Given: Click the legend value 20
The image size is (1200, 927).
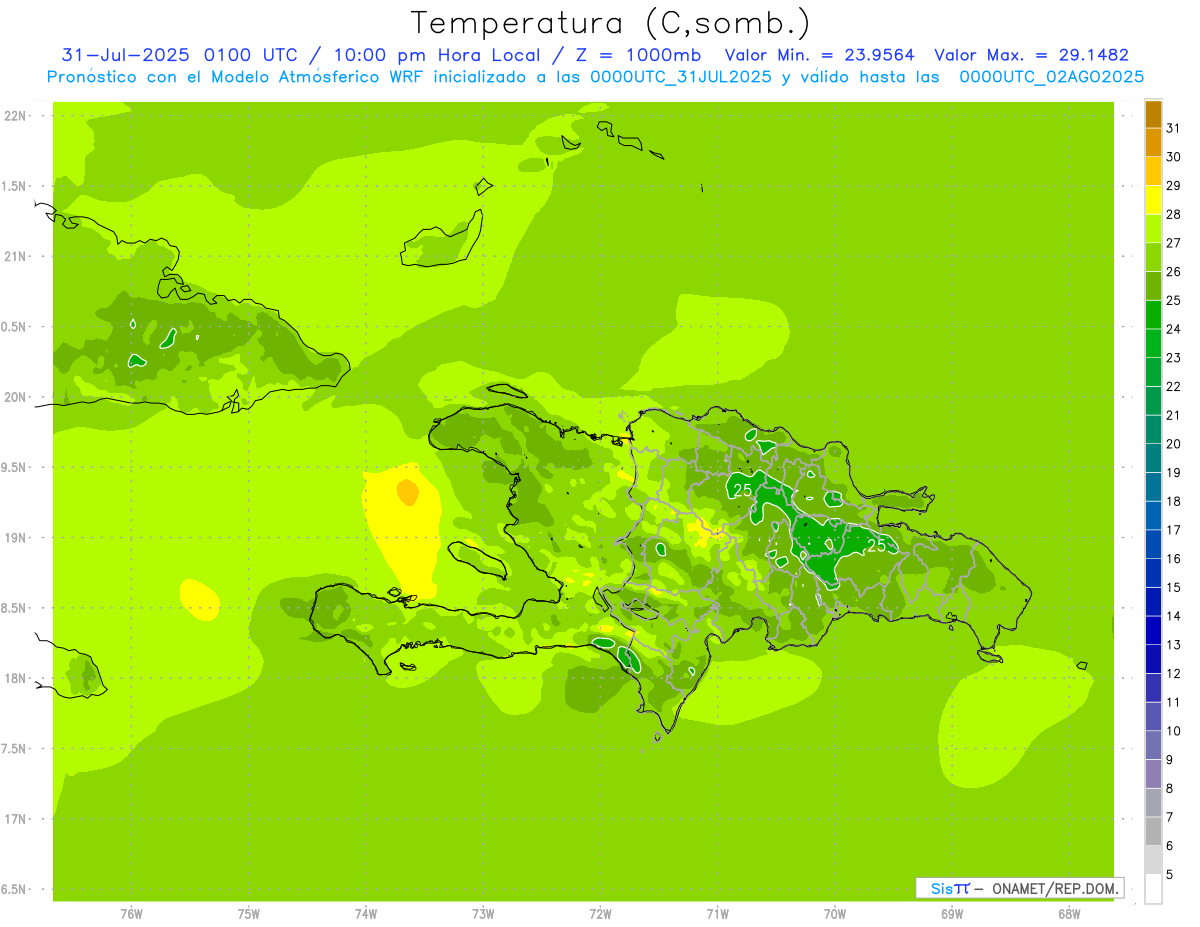Looking at the screenshot, I should [x=1174, y=444].
